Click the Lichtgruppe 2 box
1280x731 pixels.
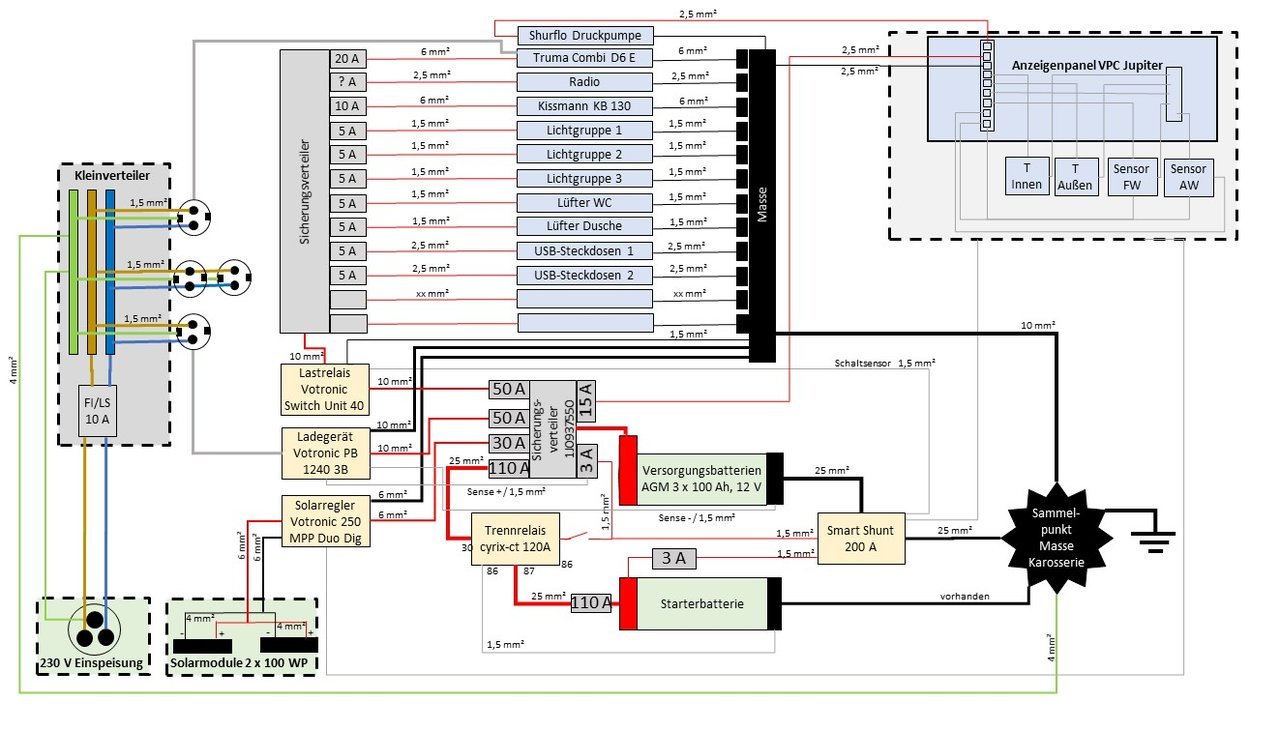click(585, 154)
